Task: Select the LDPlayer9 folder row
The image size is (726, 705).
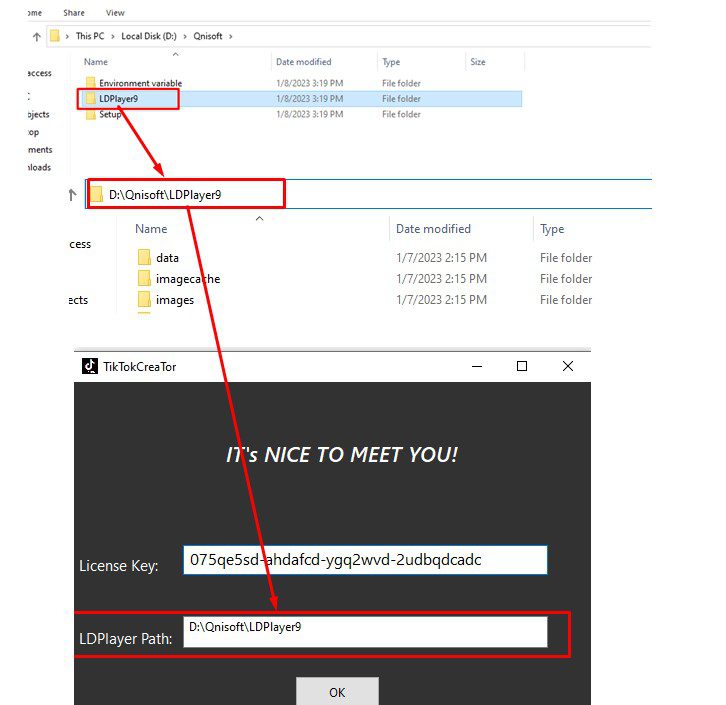Action: (x=303, y=99)
